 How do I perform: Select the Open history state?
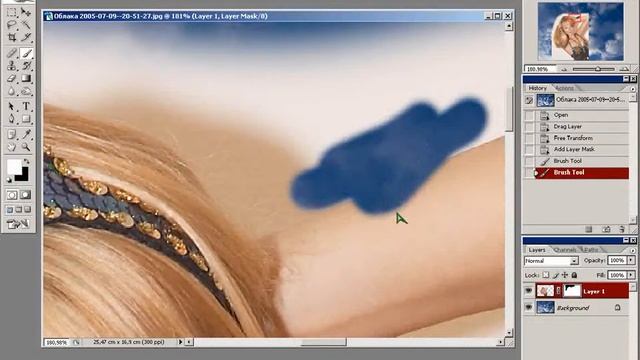click(582, 116)
